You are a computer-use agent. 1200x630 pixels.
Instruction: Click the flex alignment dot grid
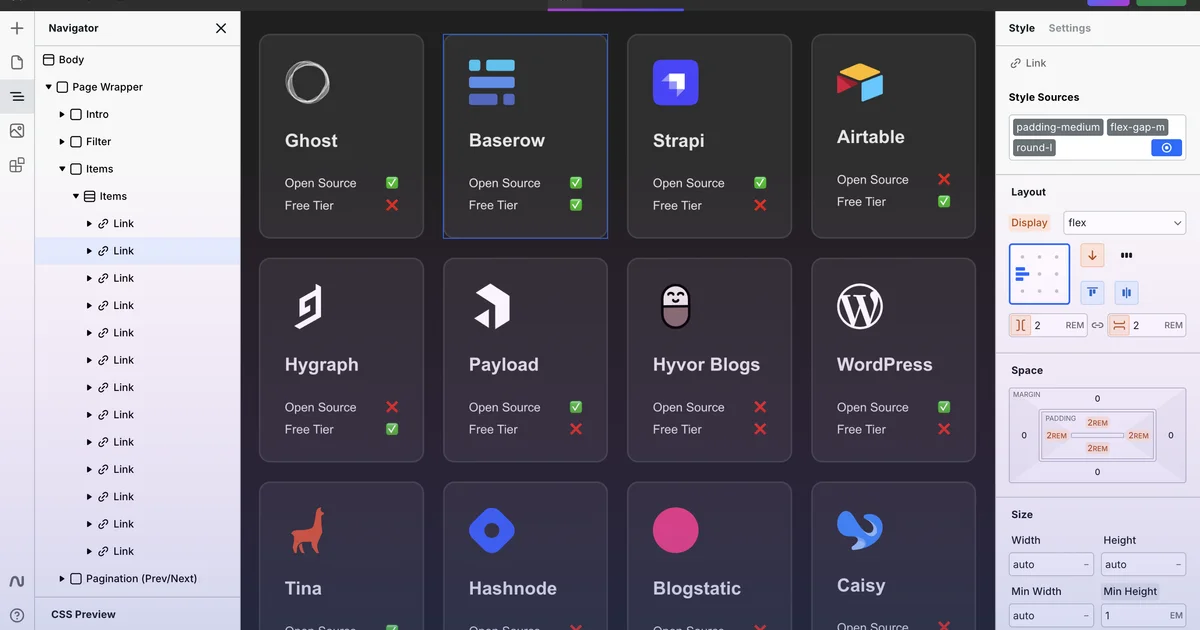[x=1040, y=274]
